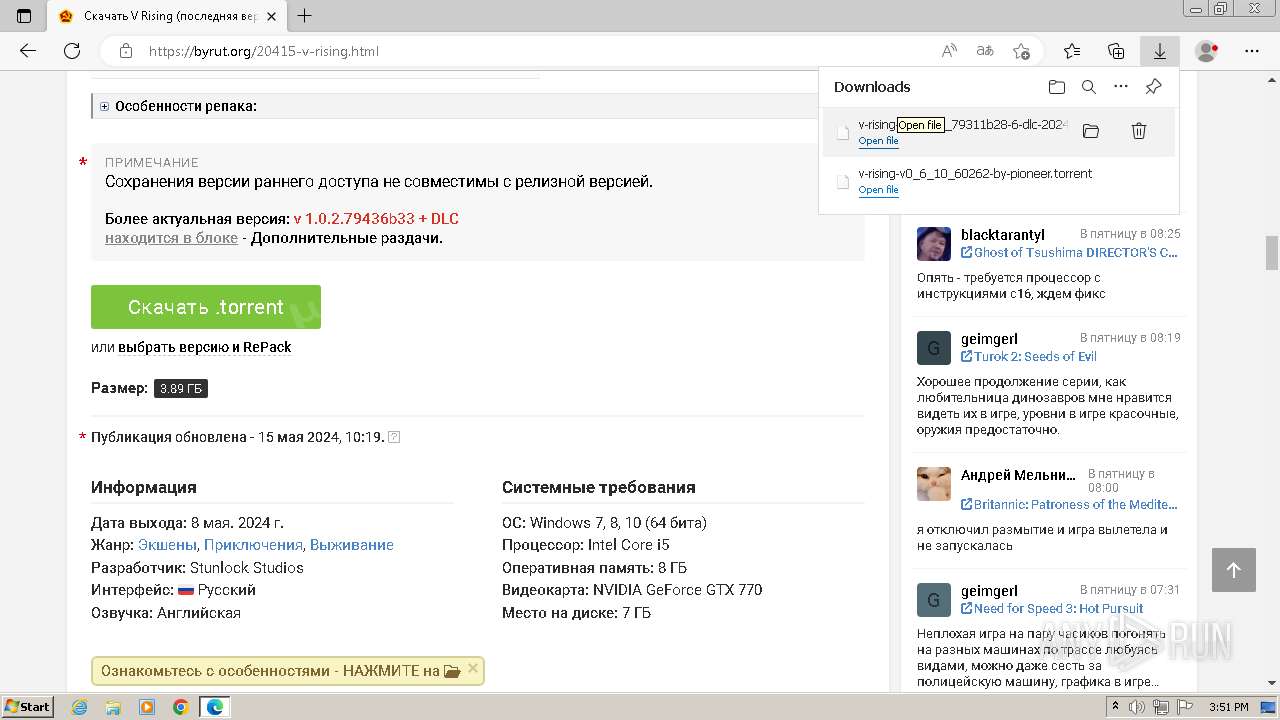1280x720 pixels.
Task: Pin the Downloads panel
Action: point(1153,87)
